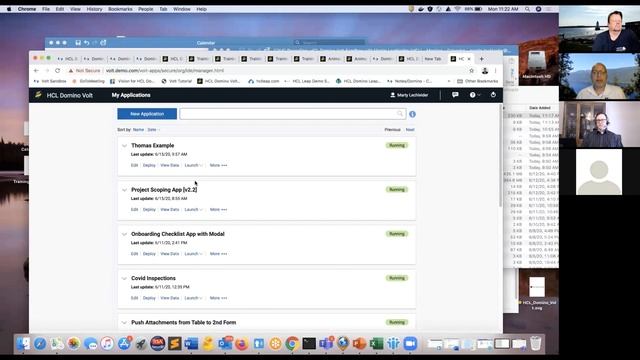
Task: Open Volt Tutorial bookmark
Action: [x=177, y=81]
